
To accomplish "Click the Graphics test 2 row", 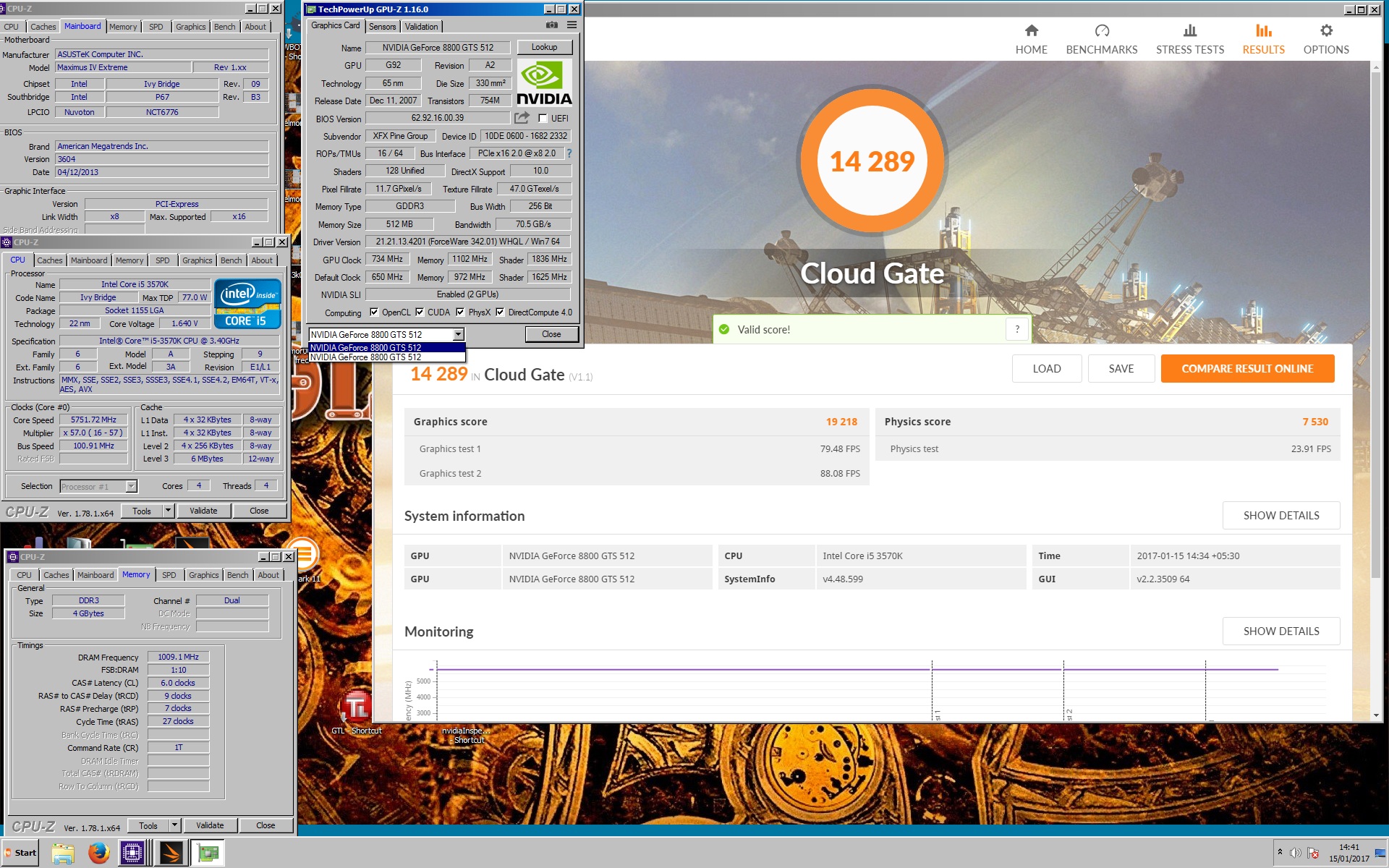I will click(x=637, y=473).
